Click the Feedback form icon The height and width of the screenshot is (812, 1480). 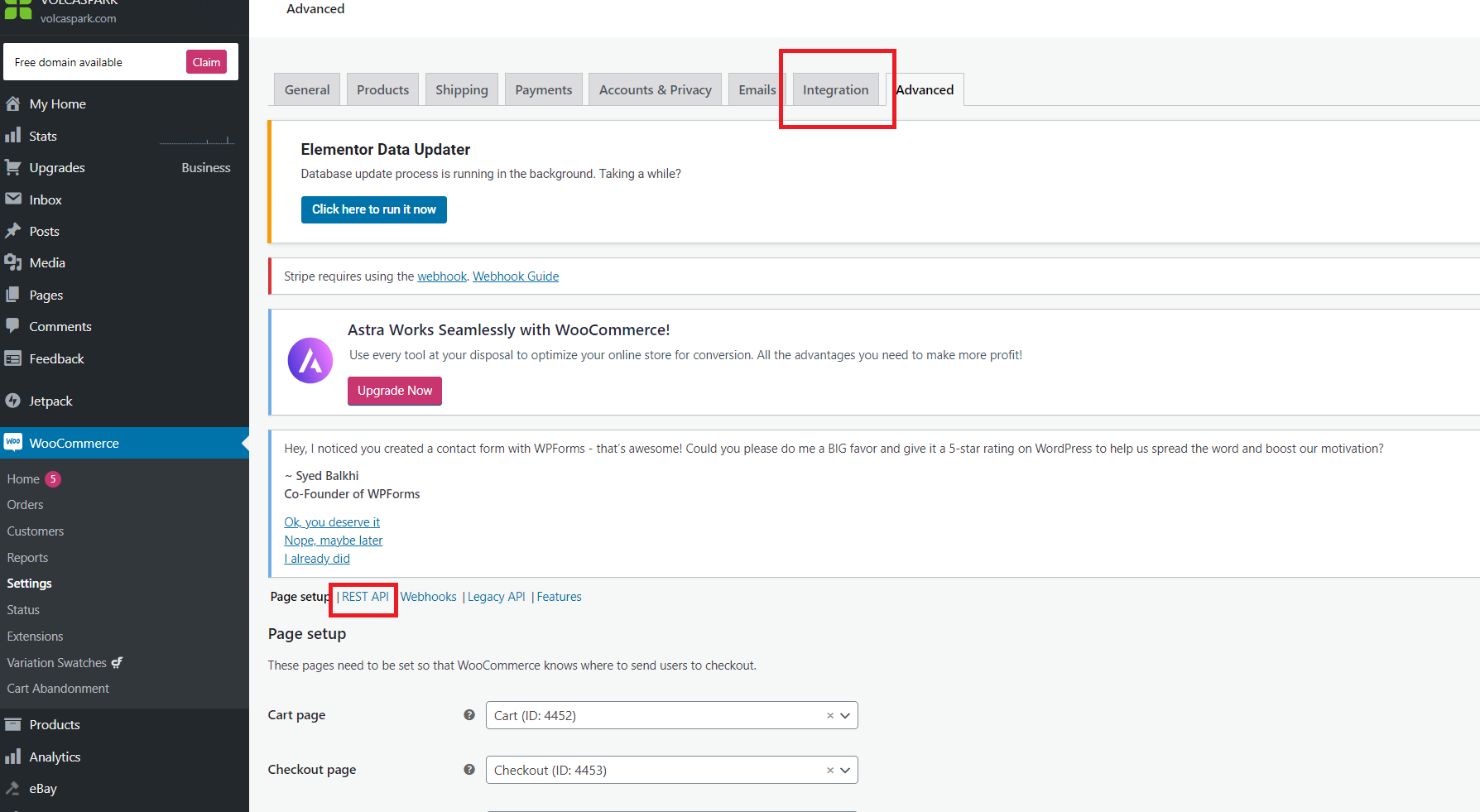[x=13, y=358]
